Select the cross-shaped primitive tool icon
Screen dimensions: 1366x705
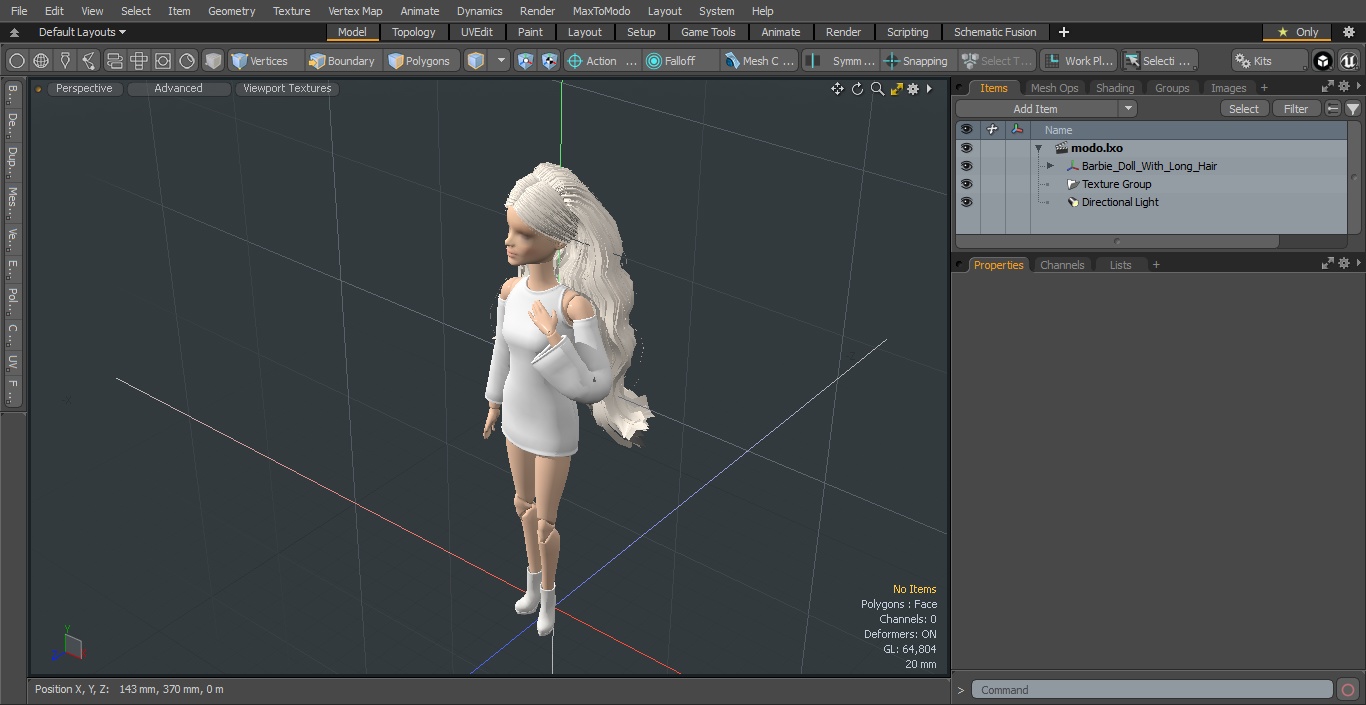(139, 61)
